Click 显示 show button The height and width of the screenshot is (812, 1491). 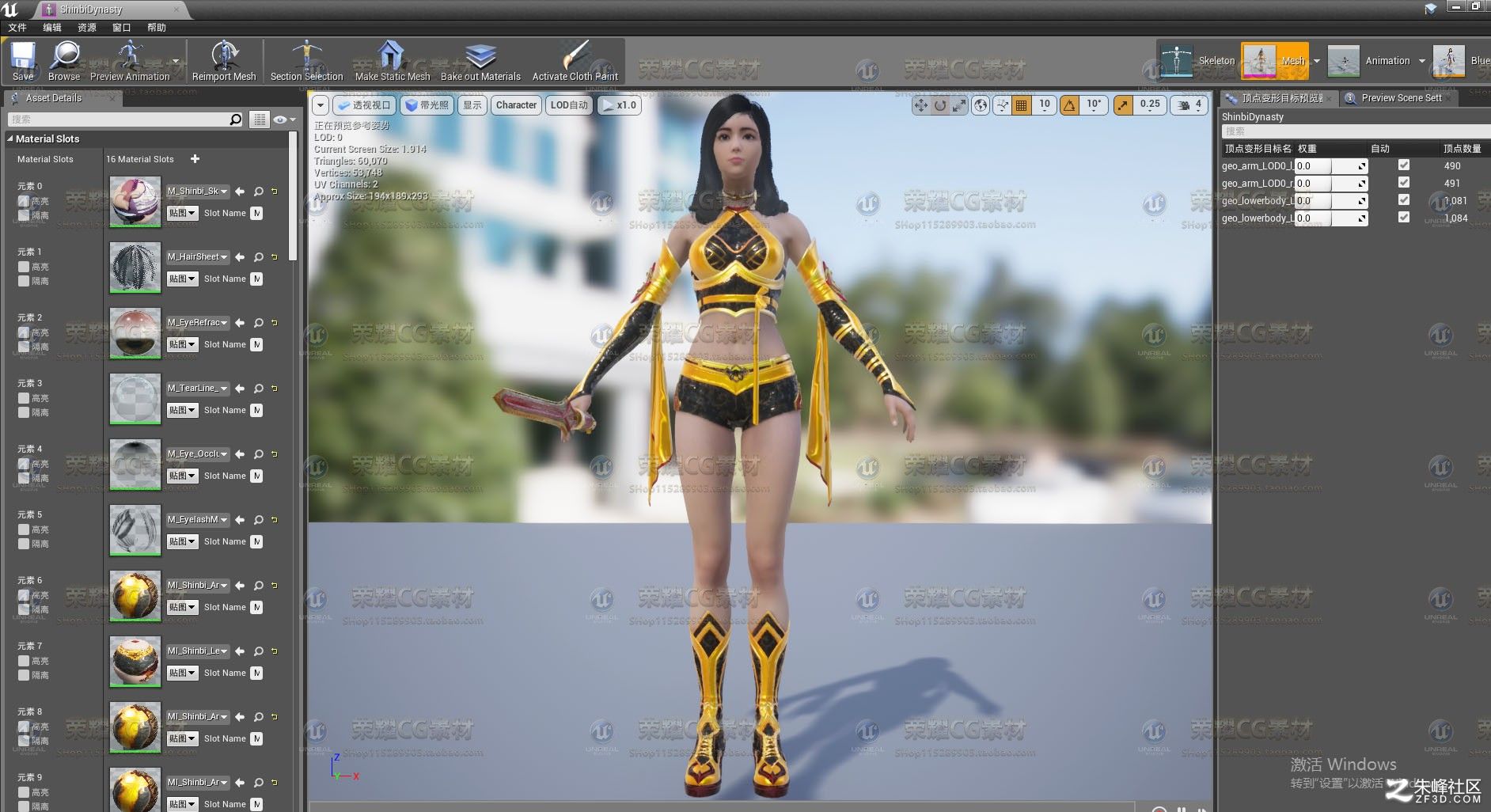click(472, 105)
